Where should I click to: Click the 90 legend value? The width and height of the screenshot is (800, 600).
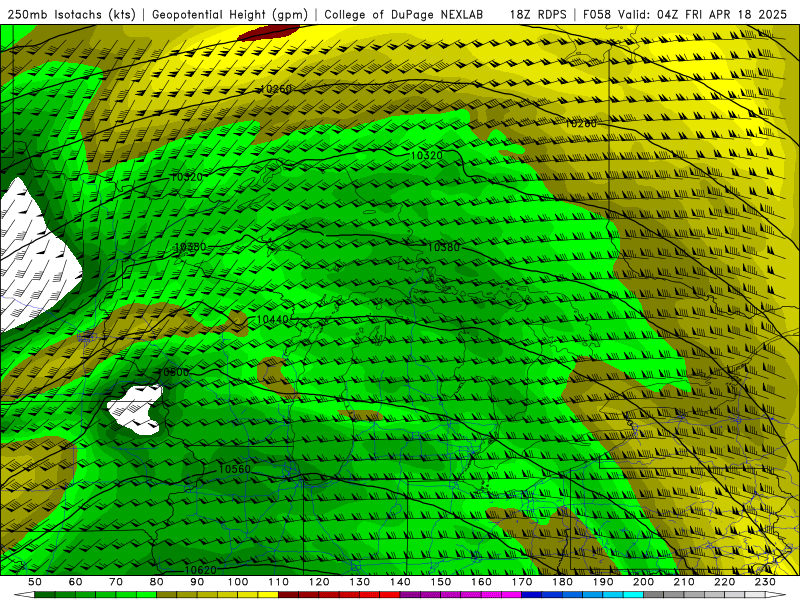197,582
